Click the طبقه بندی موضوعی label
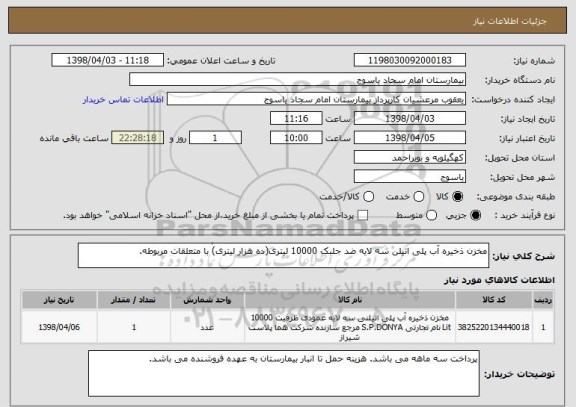Viewport: 576px width, 407px height. (516, 197)
